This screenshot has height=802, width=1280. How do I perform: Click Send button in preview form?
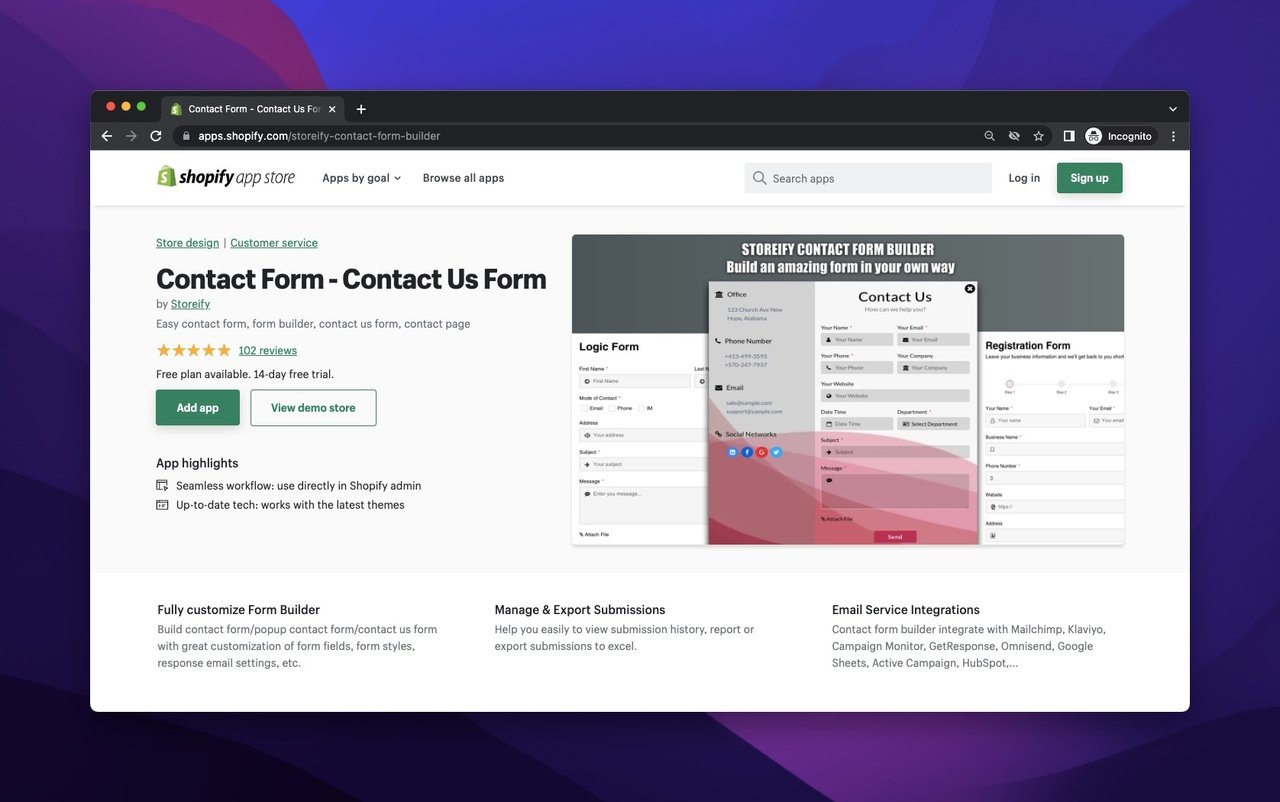tap(895, 537)
